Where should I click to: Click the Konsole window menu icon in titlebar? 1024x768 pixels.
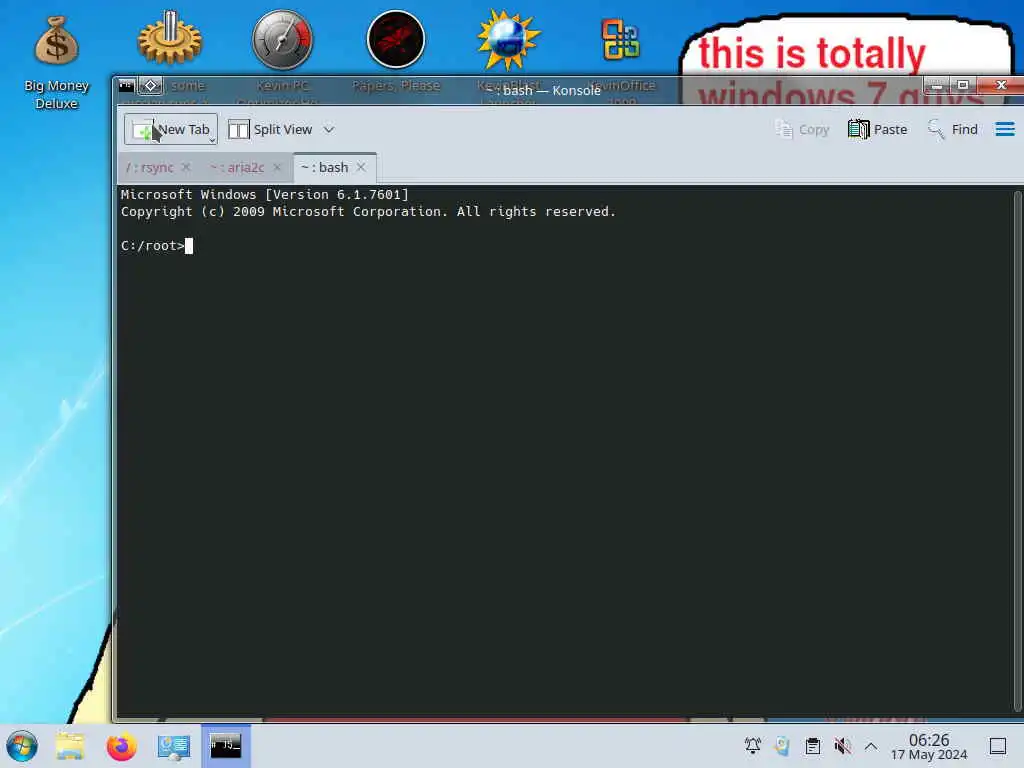tap(127, 86)
